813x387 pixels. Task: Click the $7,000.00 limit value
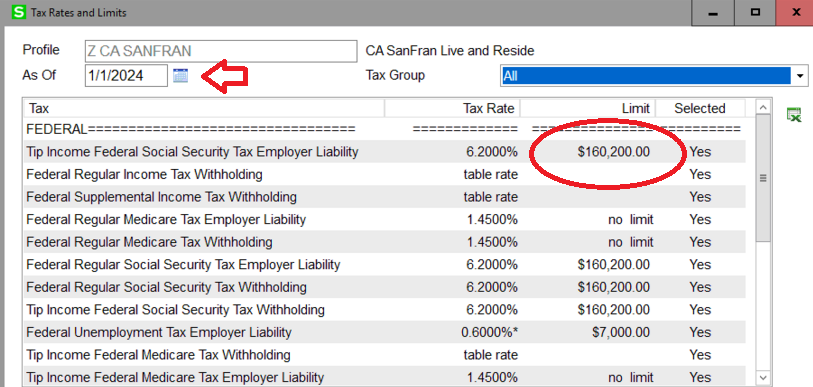621,332
